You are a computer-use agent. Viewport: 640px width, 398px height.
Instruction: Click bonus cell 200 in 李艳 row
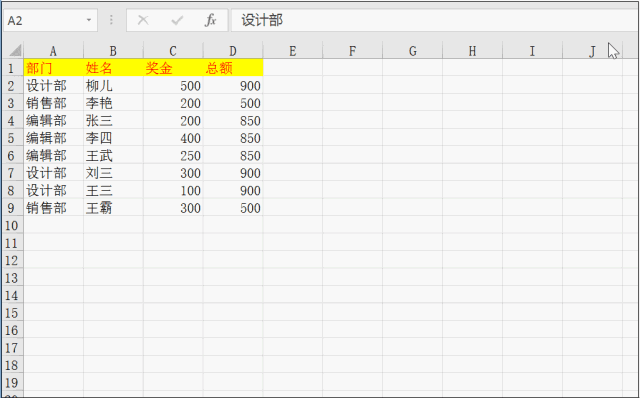tap(173, 103)
